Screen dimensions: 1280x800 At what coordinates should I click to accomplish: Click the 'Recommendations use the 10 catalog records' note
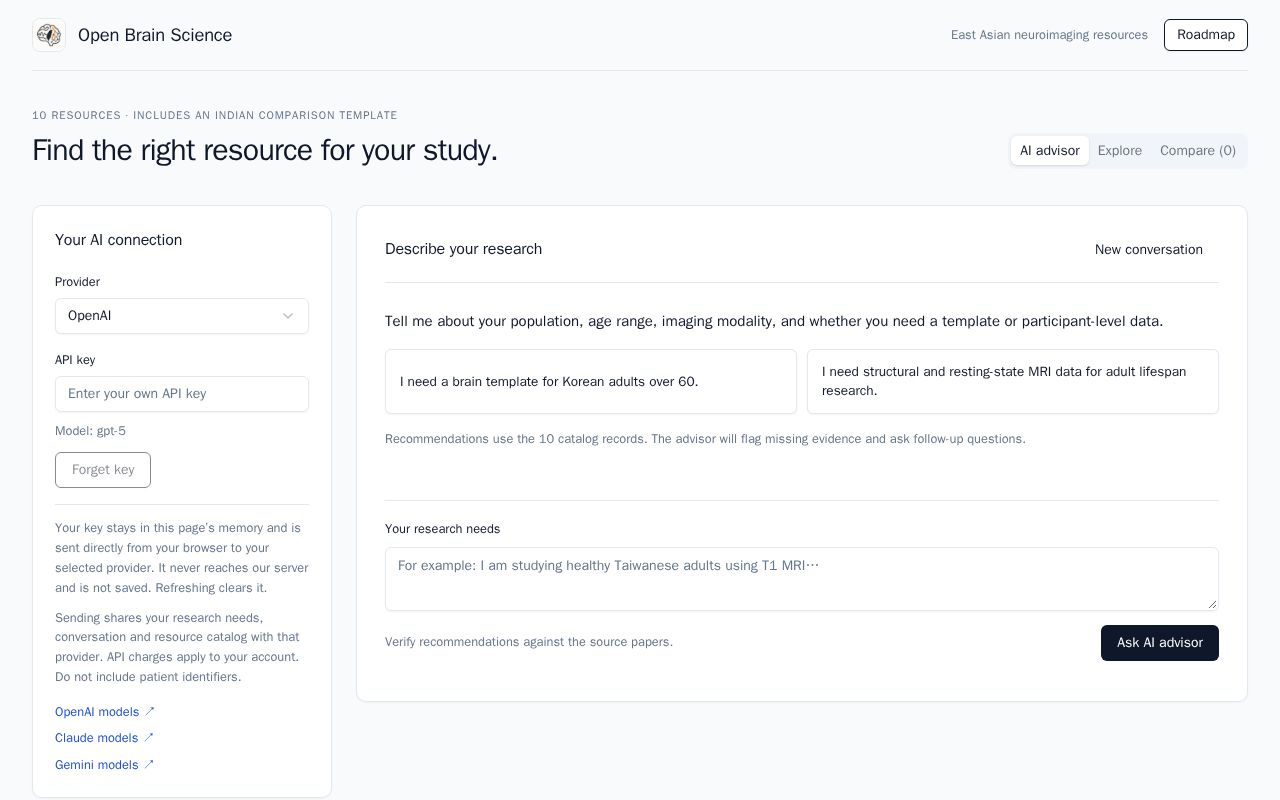tap(705, 439)
